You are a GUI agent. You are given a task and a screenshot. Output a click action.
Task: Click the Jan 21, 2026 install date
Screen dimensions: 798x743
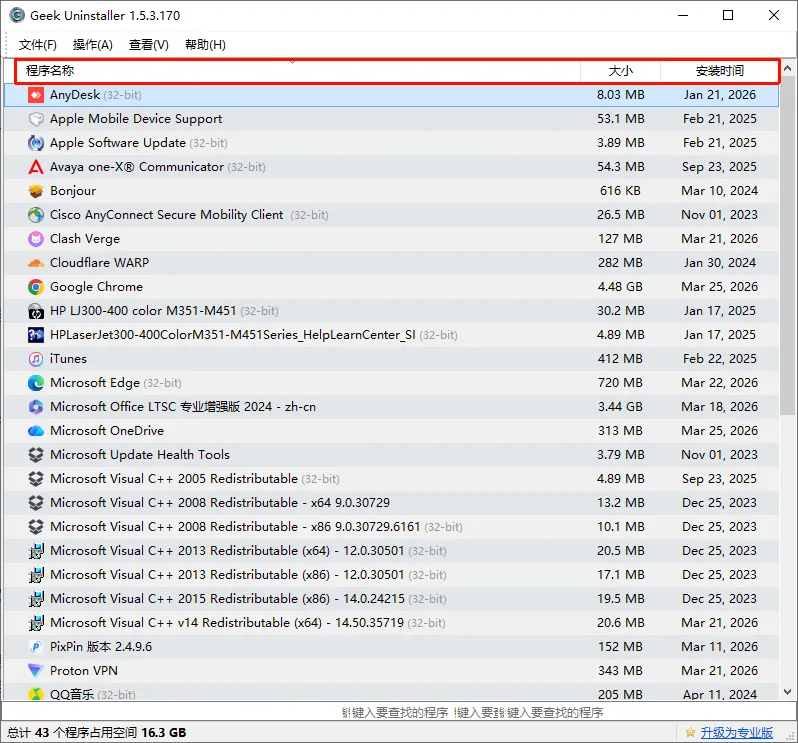click(720, 95)
